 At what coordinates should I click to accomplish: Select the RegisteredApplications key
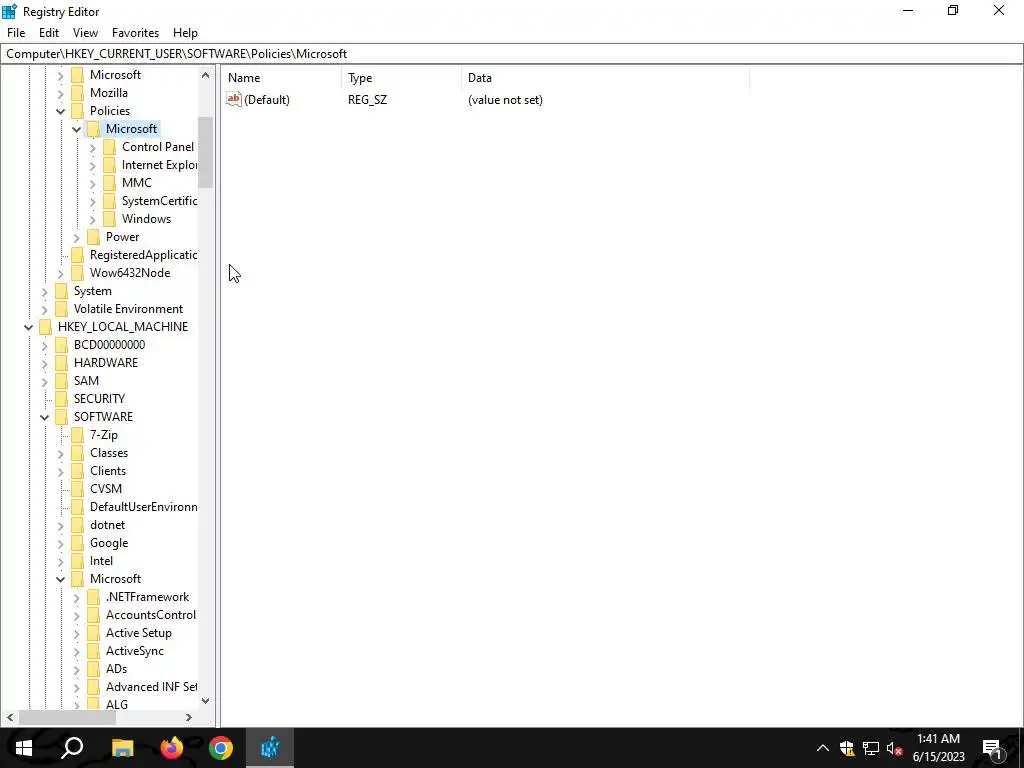coord(144,255)
